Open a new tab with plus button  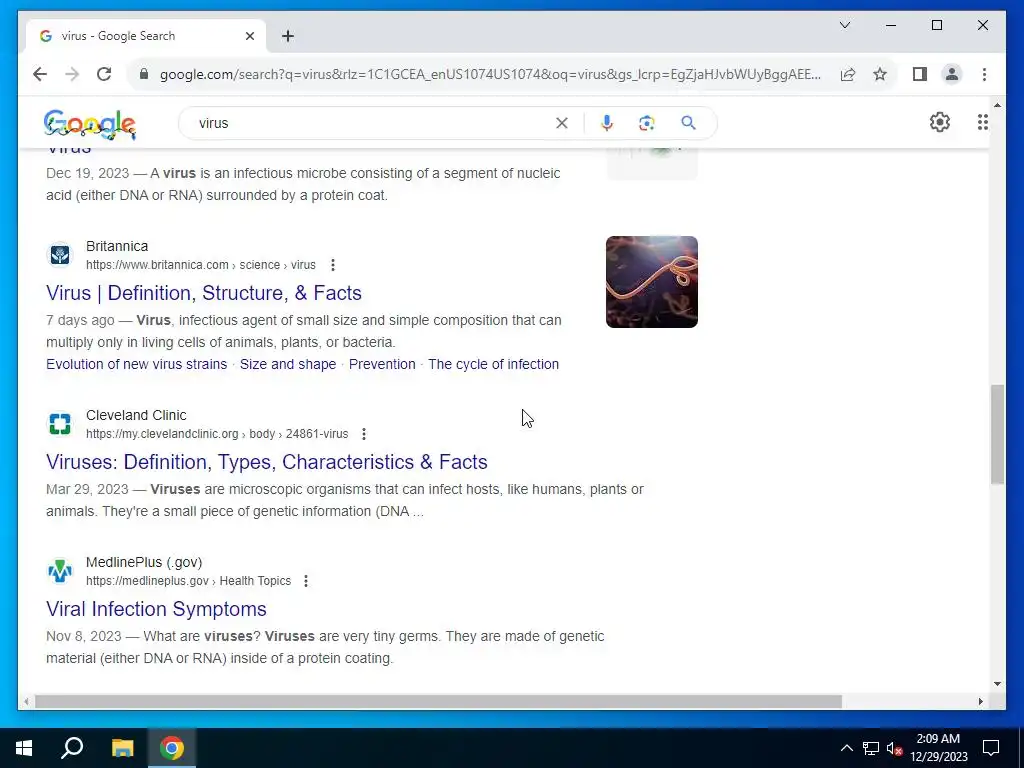(x=288, y=36)
